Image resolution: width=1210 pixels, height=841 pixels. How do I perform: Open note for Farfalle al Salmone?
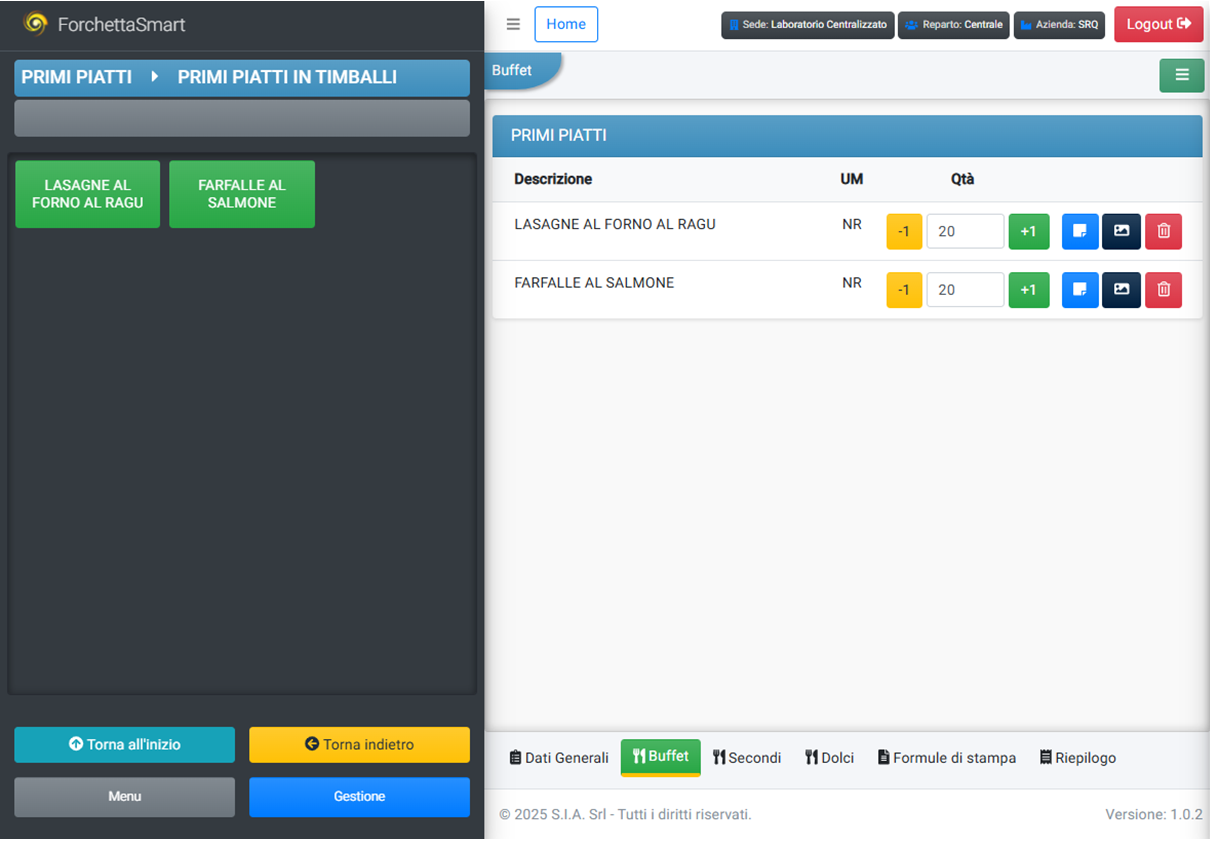click(x=1080, y=290)
